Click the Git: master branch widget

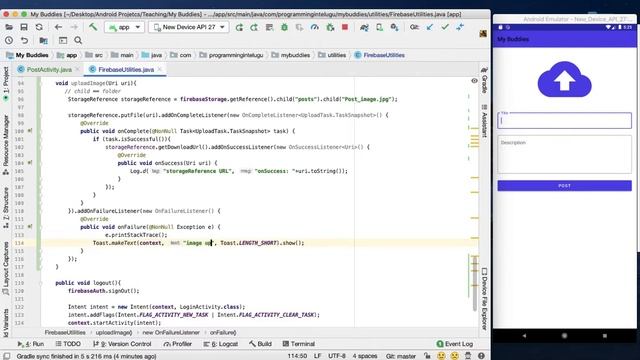click(401, 356)
